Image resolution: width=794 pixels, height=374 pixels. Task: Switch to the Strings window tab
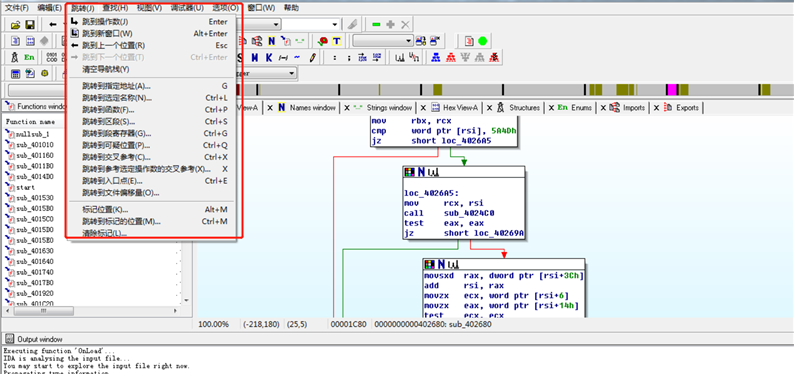pos(383,108)
